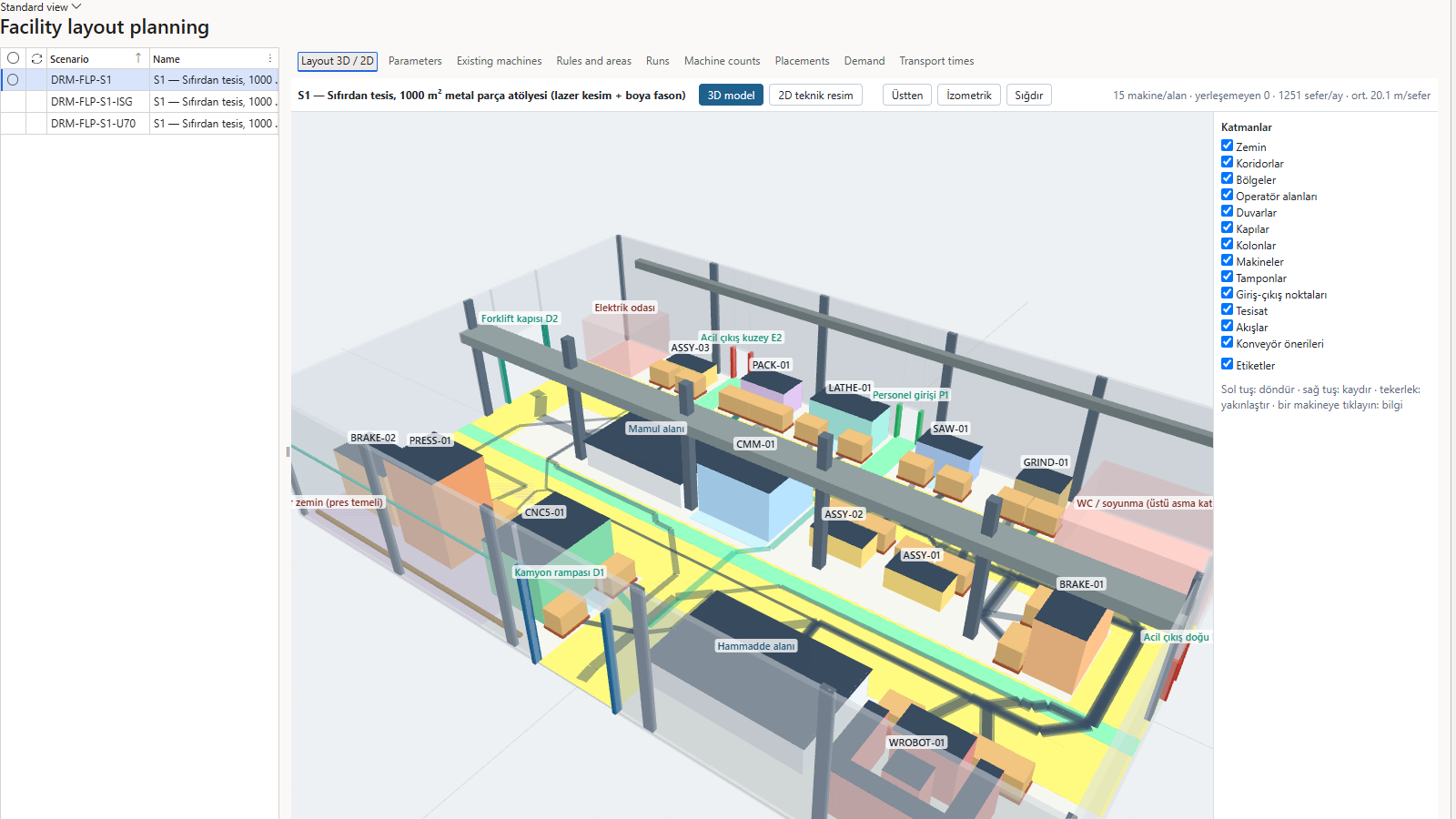
Task: Click the Üstten view button
Action: click(x=907, y=95)
